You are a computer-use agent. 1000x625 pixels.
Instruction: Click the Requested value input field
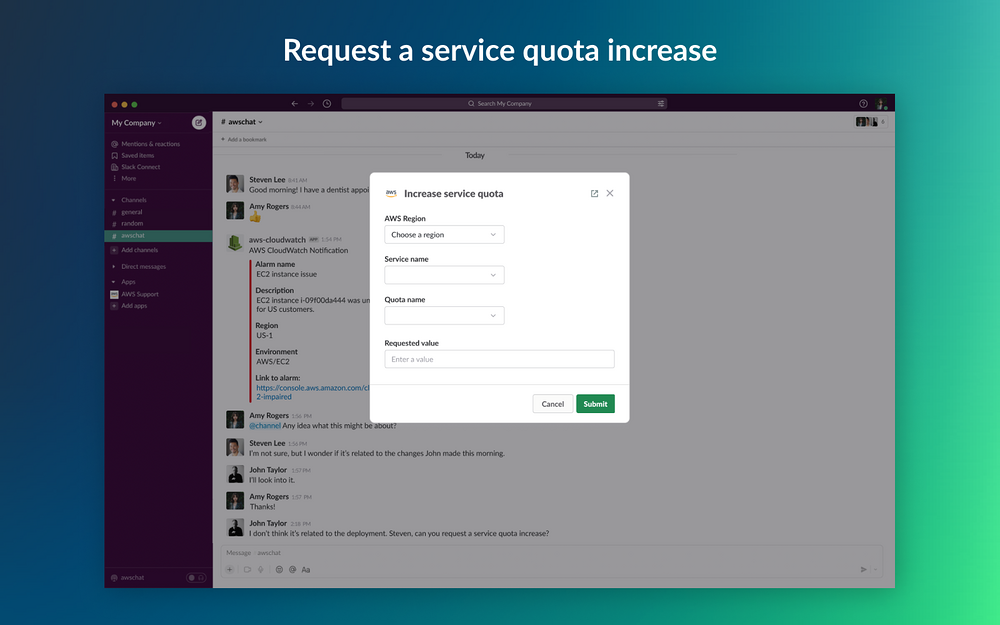[499, 359]
